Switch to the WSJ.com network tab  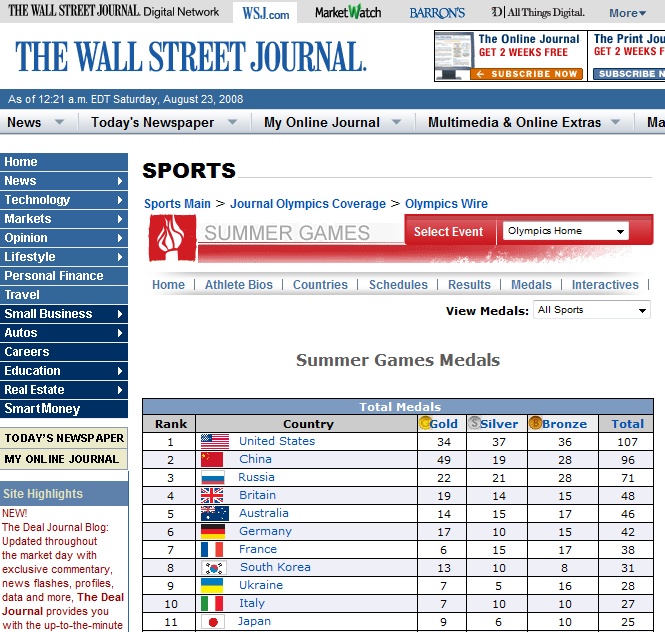click(x=265, y=13)
